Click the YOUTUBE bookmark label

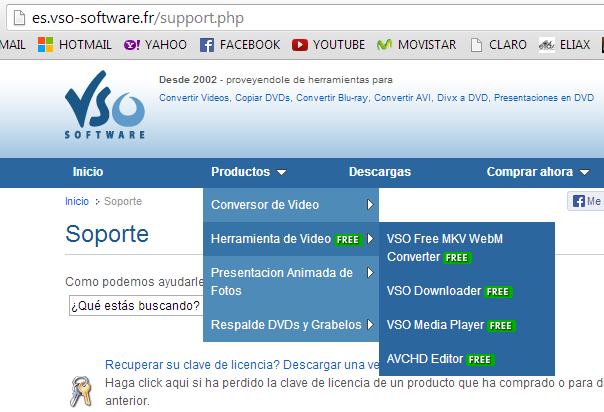pos(339,45)
